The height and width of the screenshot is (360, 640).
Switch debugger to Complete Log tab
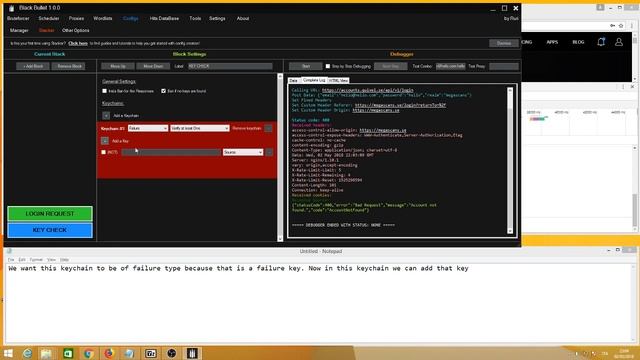click(x=314, y=80)
